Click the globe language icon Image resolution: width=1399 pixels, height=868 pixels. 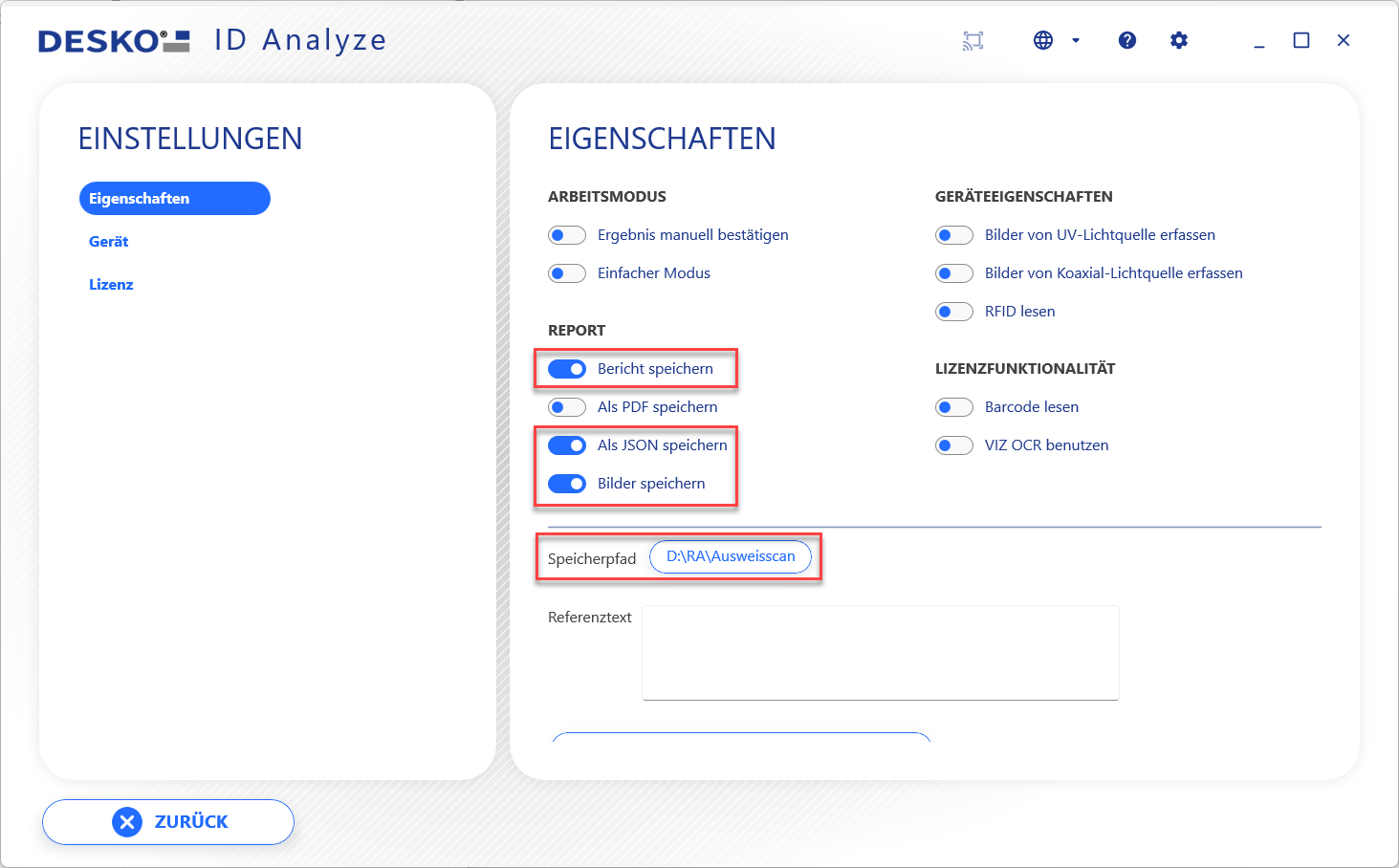pos(1043,40)
